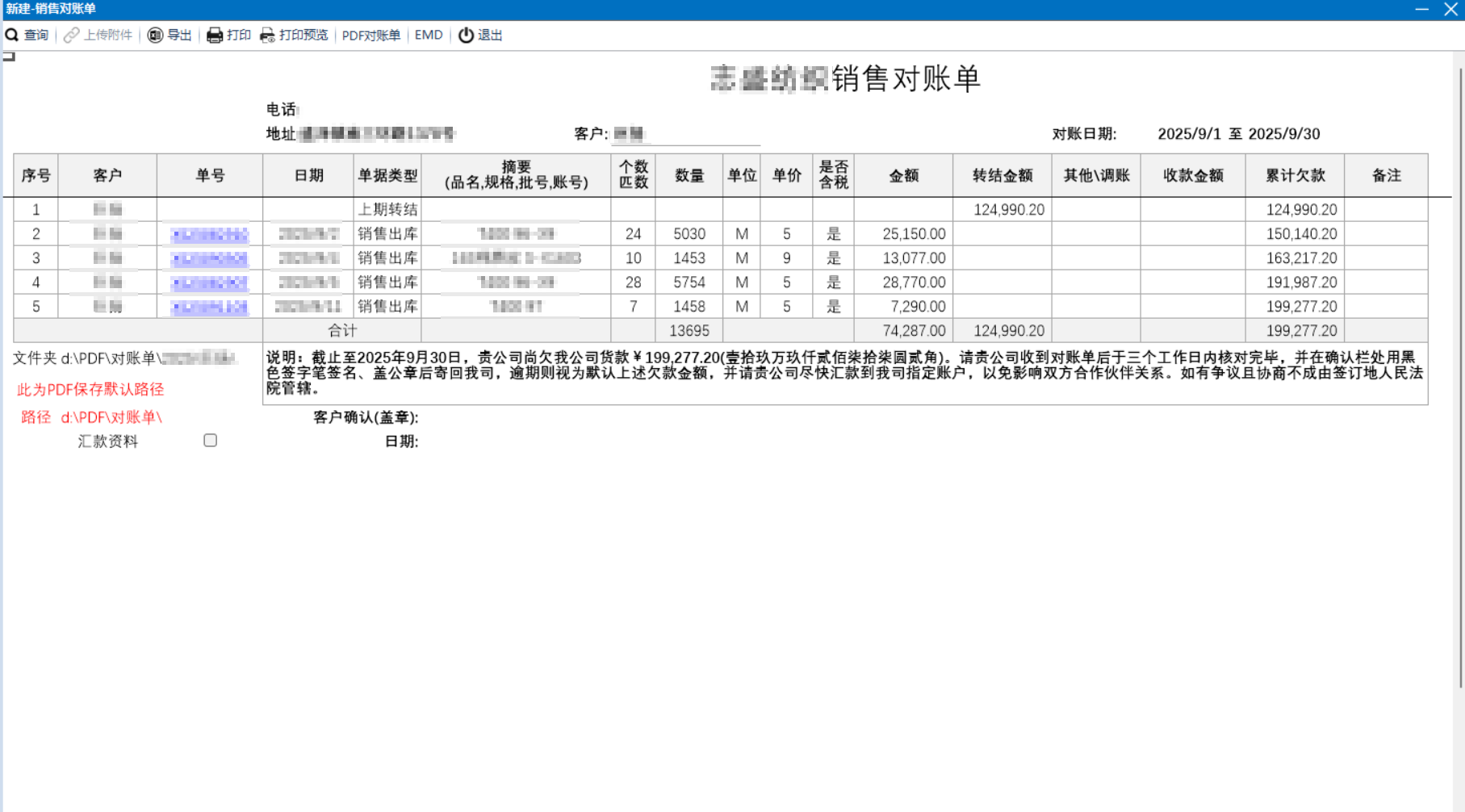
Task: Click the 查询 search icon
Action: click(12, 35)
